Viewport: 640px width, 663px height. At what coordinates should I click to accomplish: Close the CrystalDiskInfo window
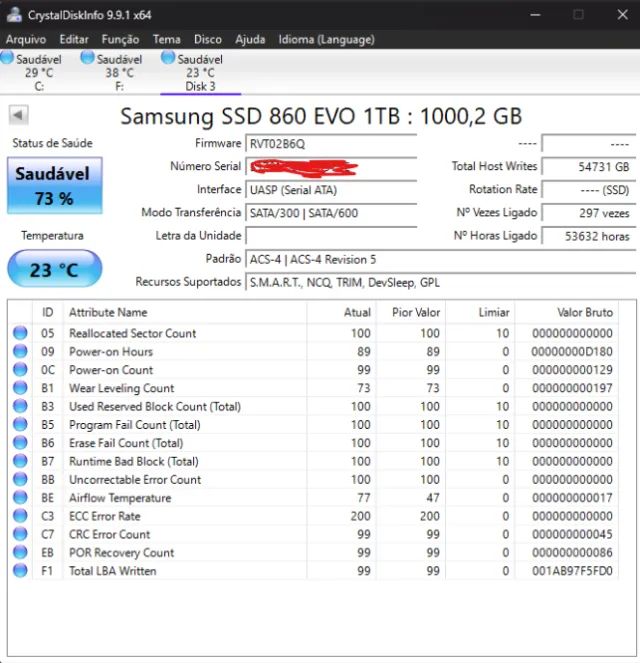click(x=622, y=15)
